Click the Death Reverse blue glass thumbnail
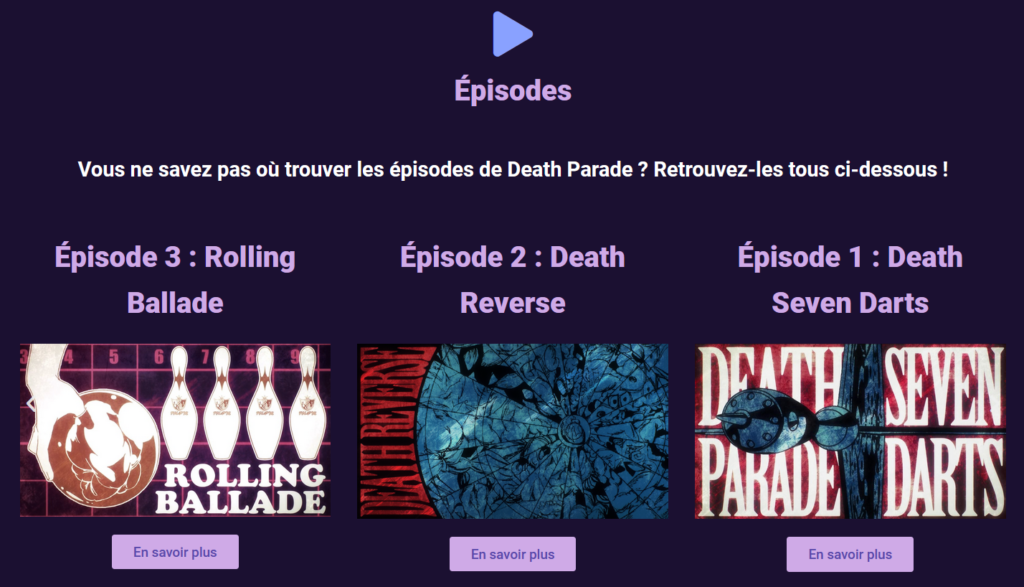1024x587 pixels. [513, 431]
